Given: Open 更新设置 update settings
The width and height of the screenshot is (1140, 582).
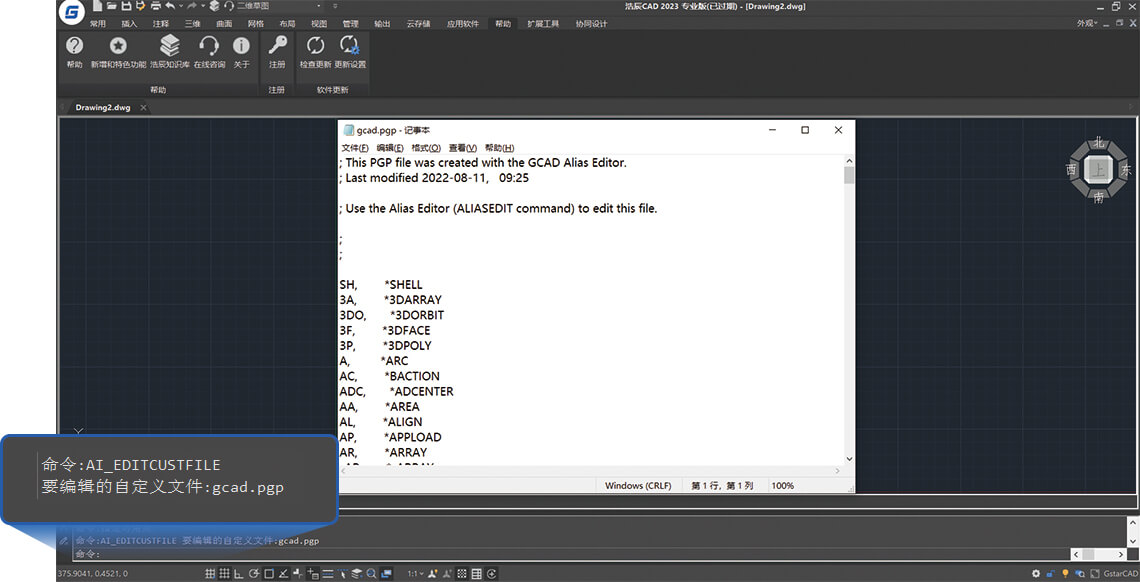Looking at the screenshot, I should (x=350, y=52).
